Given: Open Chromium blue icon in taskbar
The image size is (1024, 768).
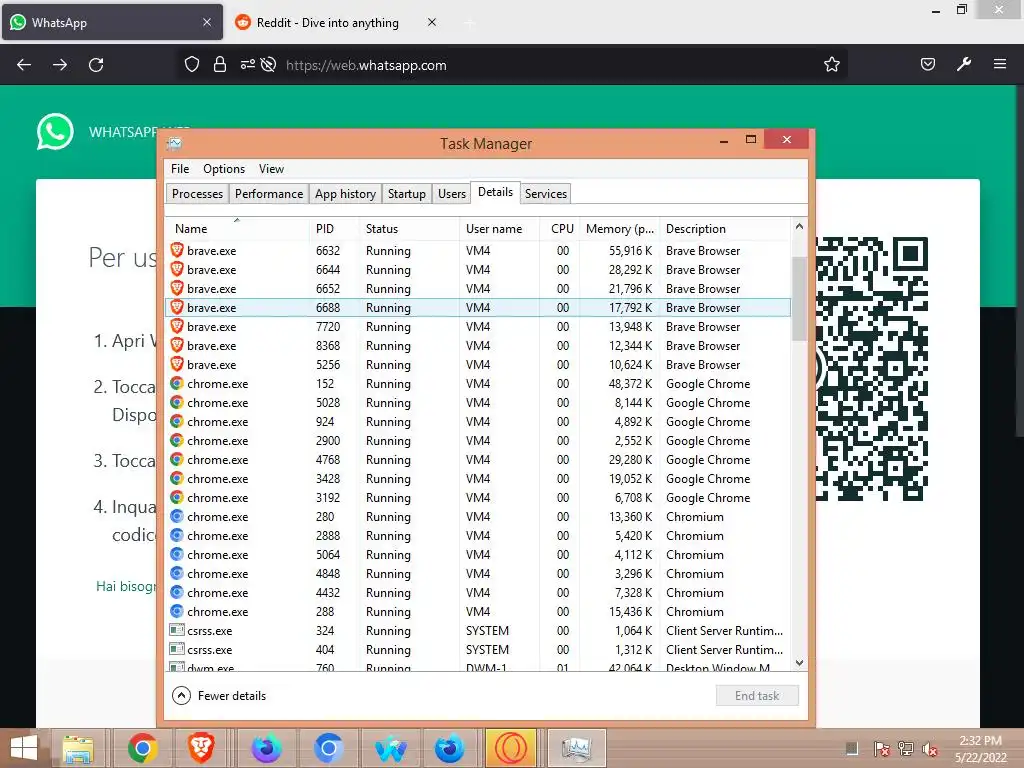Looking at the screenshot, I should pos(328,748).
